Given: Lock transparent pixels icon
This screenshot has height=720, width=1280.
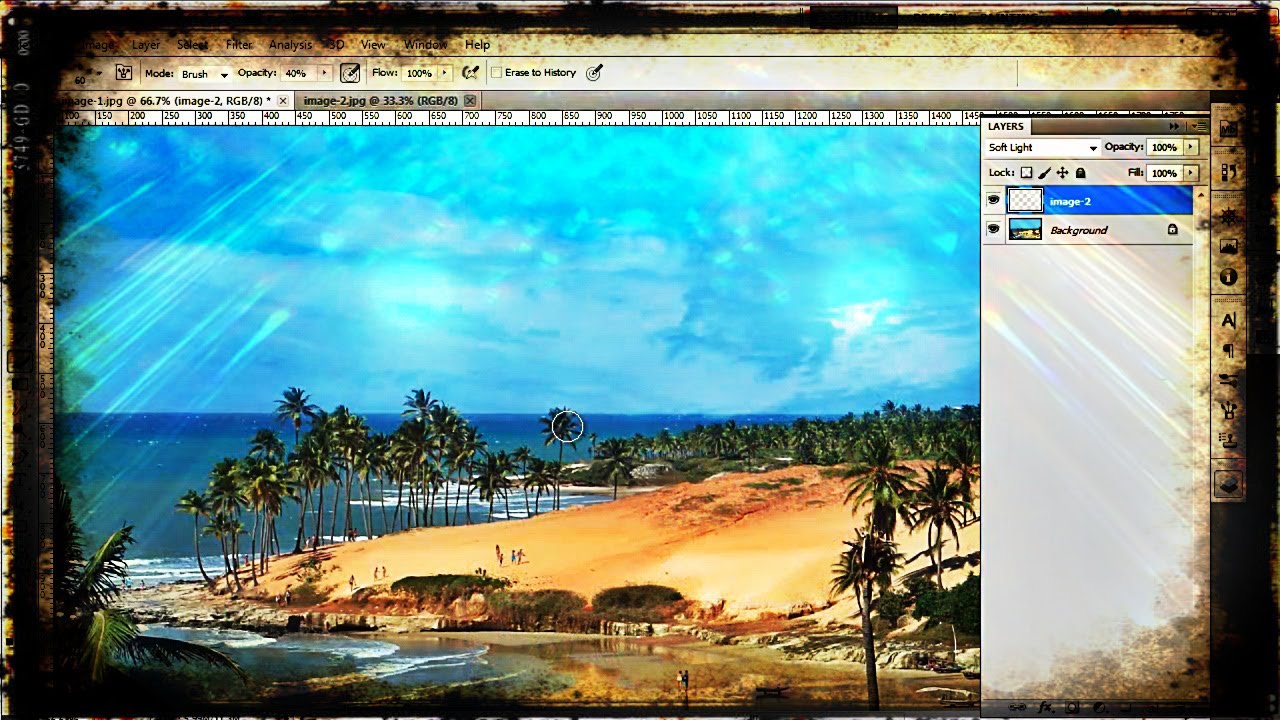Looking at the screenshot, I should pyautogui.click(x=1026, y=173).
